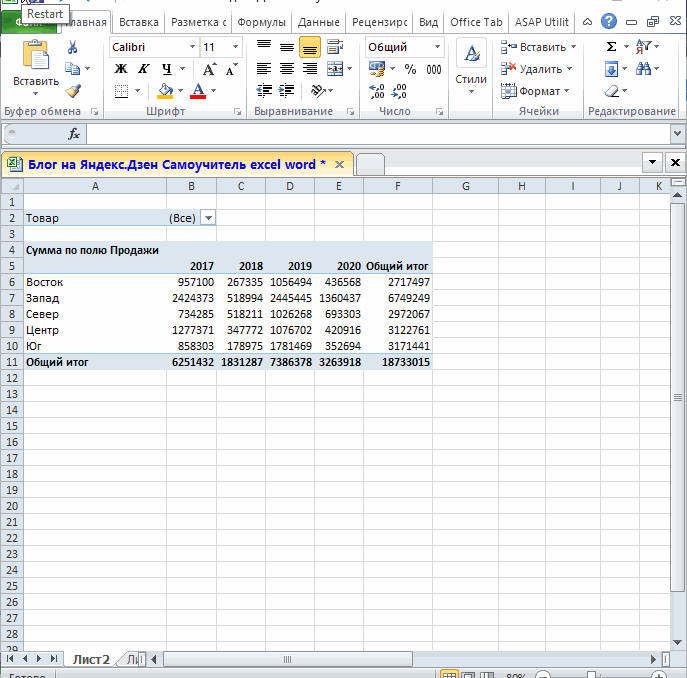The width and height of the screenshot is (687, 678).
Task: Switch to the Формулы ribbon tab
Action: [262, 22]
